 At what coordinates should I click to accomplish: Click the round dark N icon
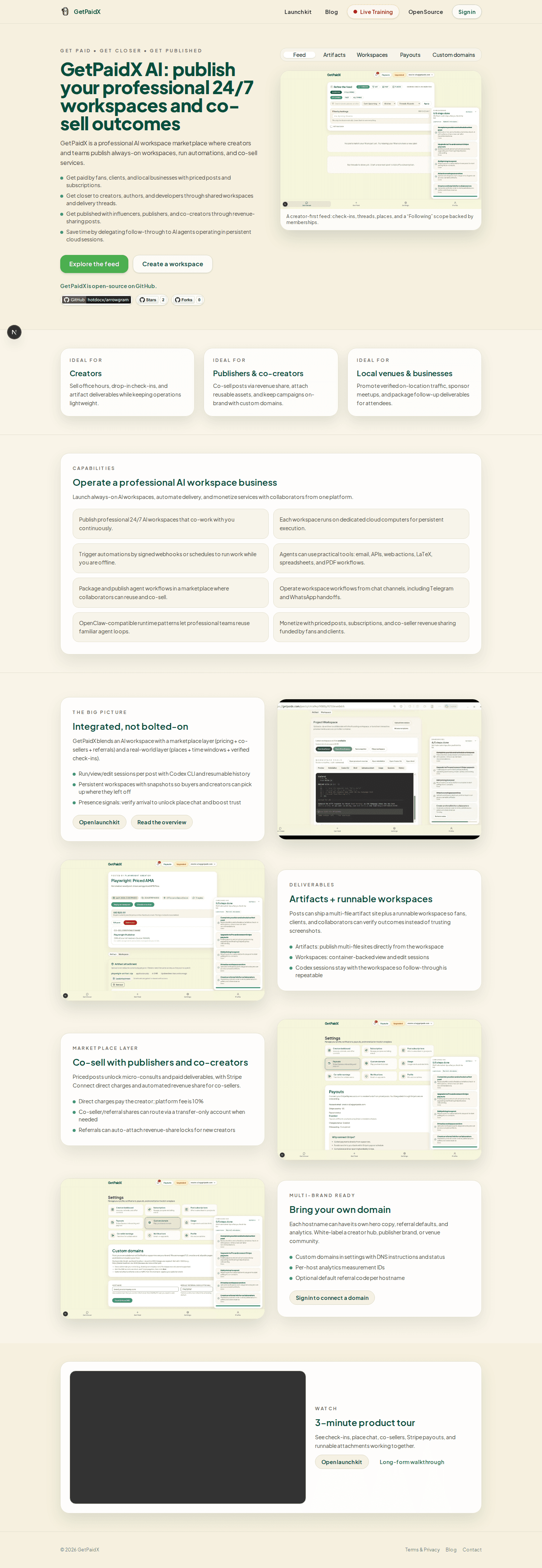(x=14, y=333)
